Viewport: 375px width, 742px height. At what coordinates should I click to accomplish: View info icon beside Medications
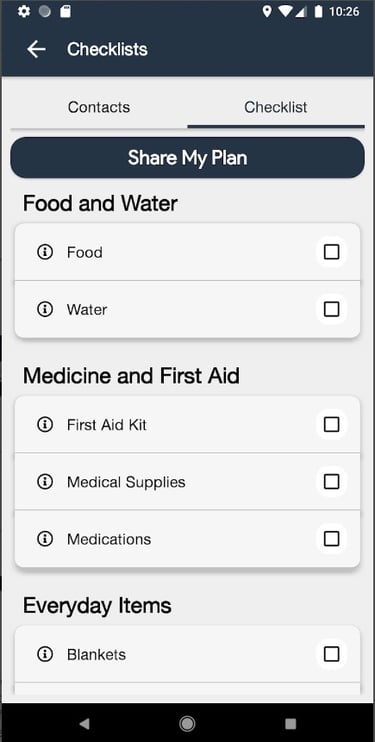[x=45, y=539]
